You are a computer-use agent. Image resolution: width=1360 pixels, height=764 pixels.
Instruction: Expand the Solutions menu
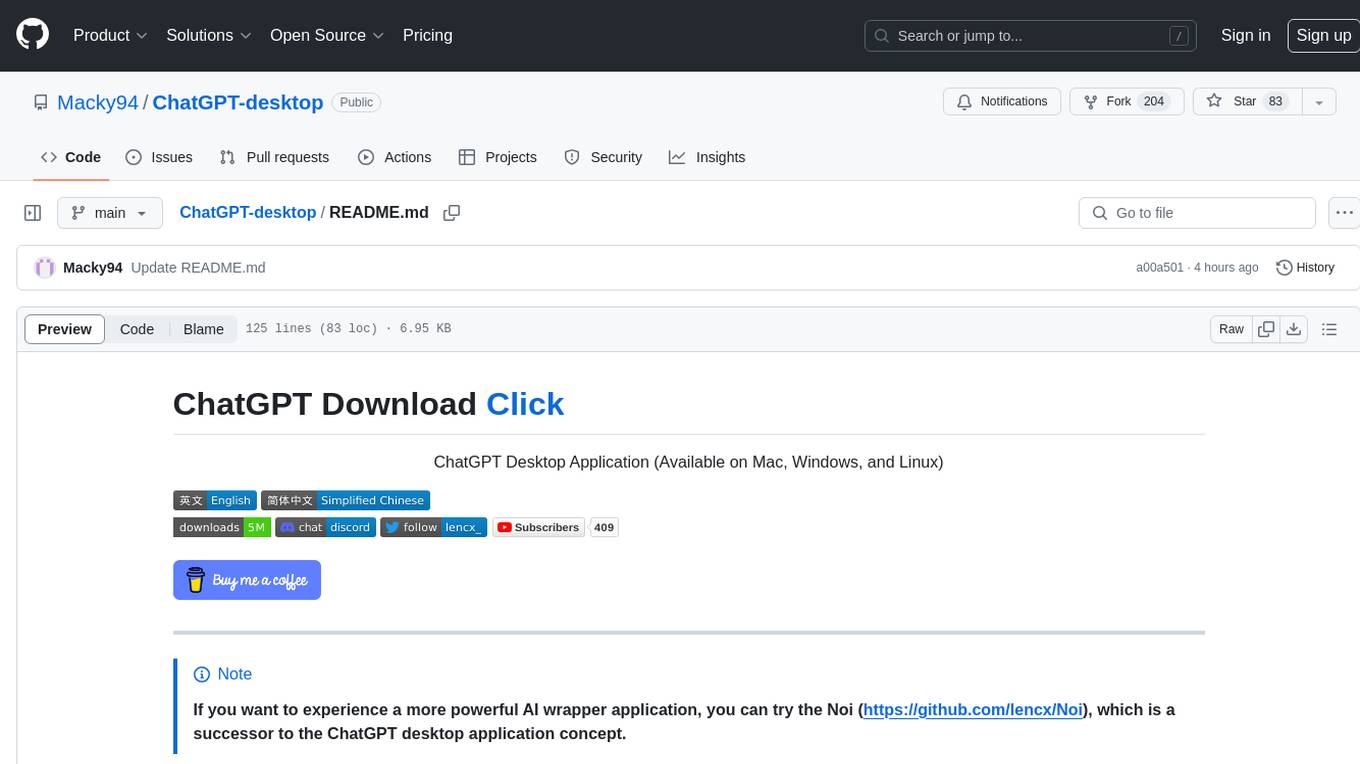209,35
